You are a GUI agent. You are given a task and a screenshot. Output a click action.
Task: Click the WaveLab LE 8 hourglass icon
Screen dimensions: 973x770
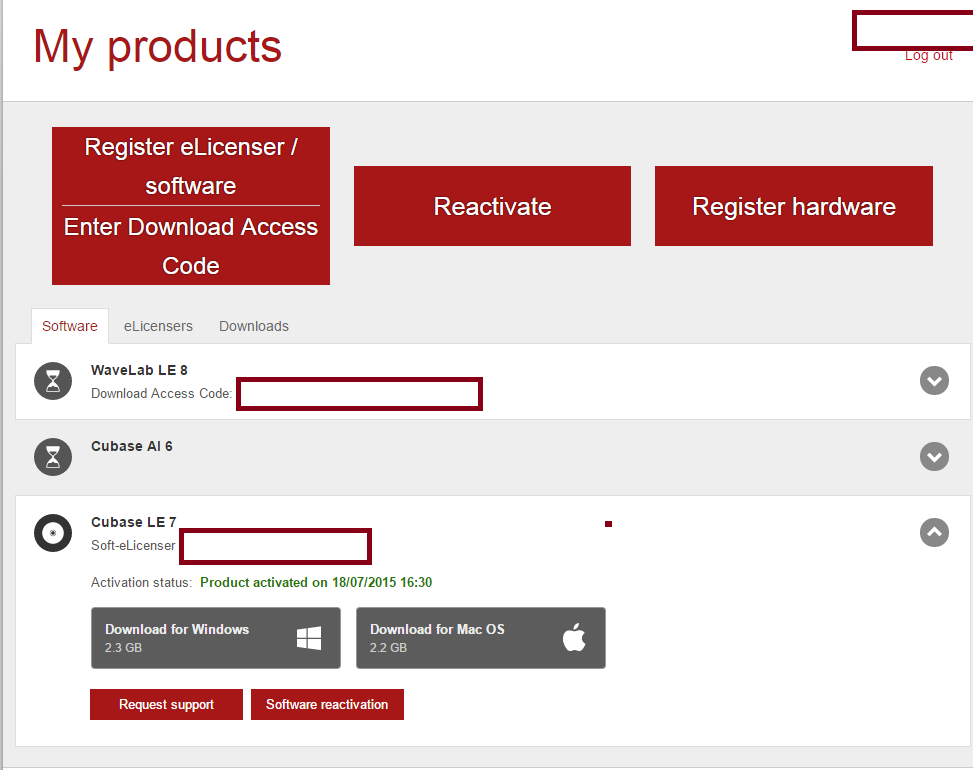pos(53,381)
